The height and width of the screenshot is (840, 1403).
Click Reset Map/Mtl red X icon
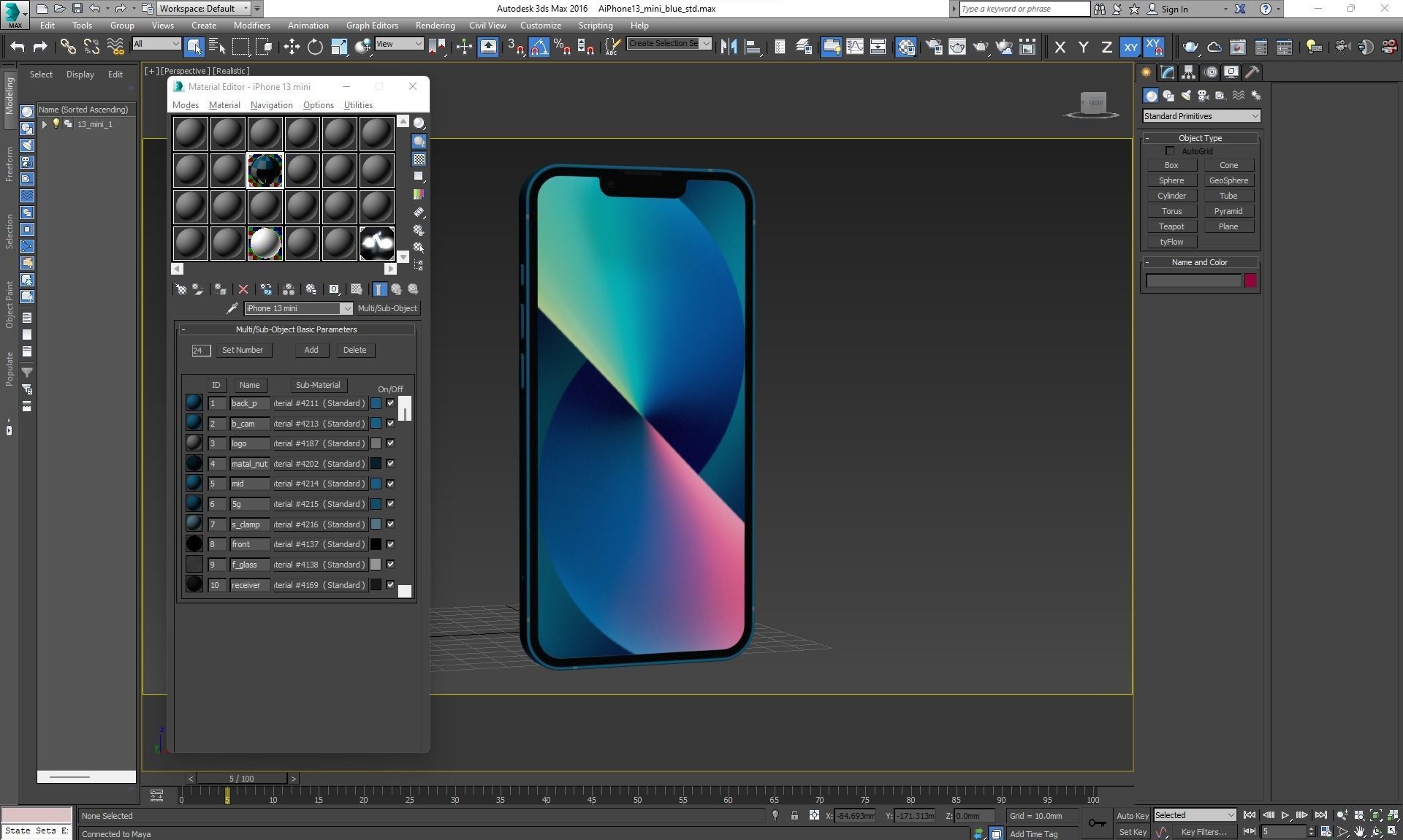pos(243,289)
